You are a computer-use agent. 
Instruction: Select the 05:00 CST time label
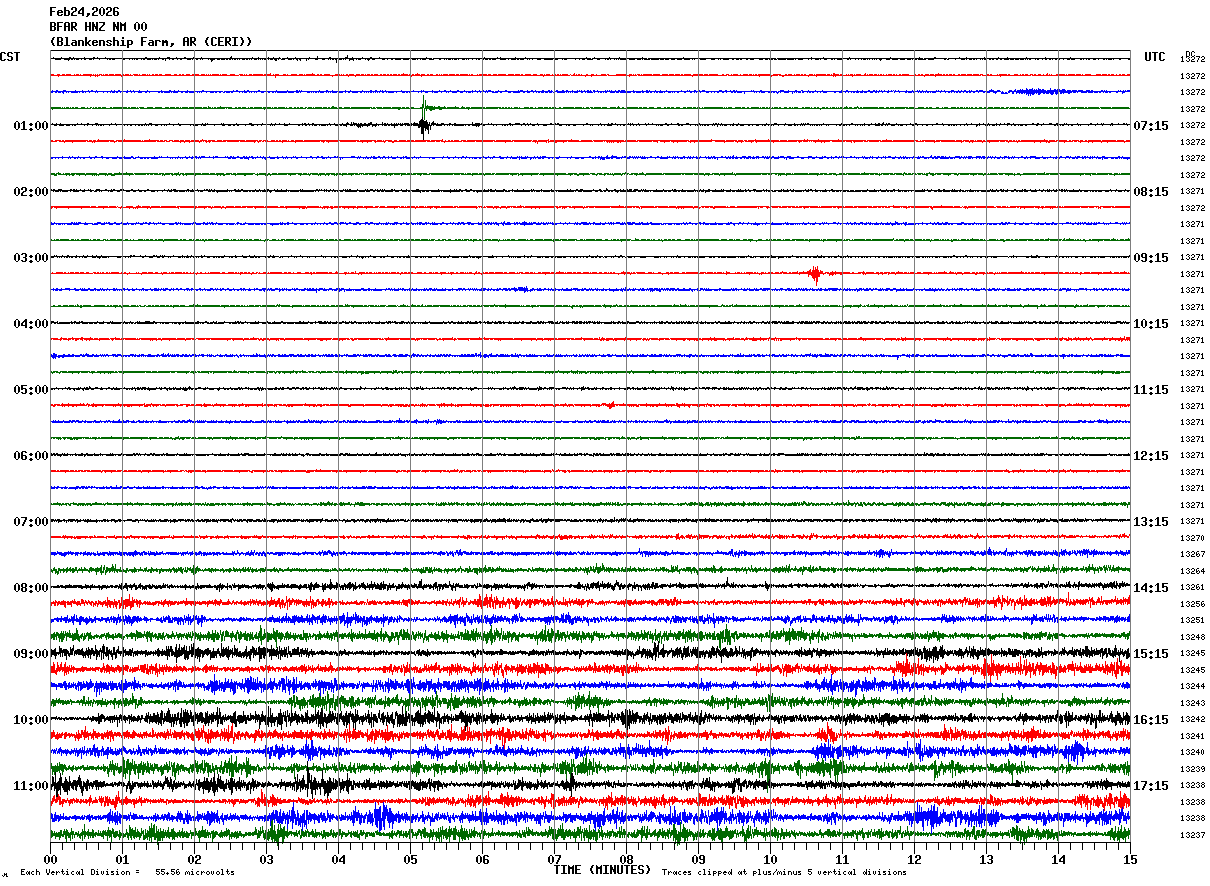coord(31,390)
